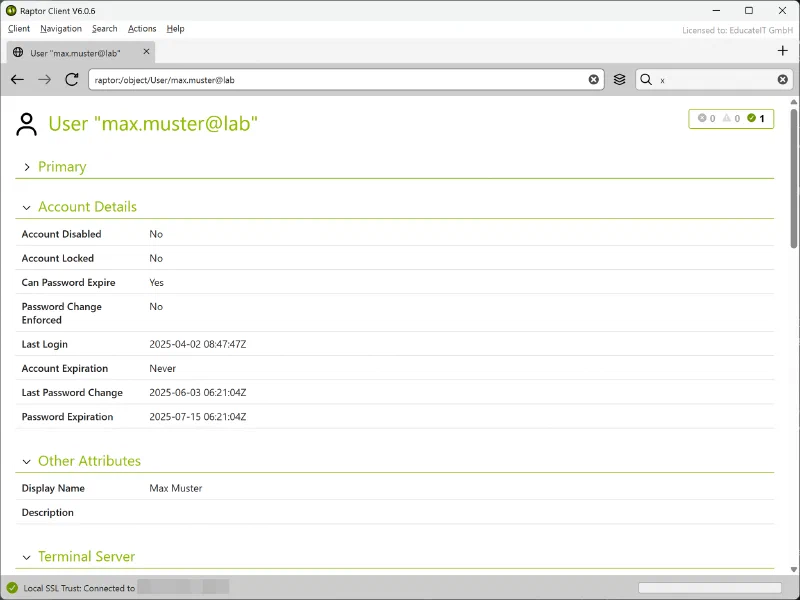Select the Can Password Expire label
Screen dimensions: 800x600
[68, 283]
